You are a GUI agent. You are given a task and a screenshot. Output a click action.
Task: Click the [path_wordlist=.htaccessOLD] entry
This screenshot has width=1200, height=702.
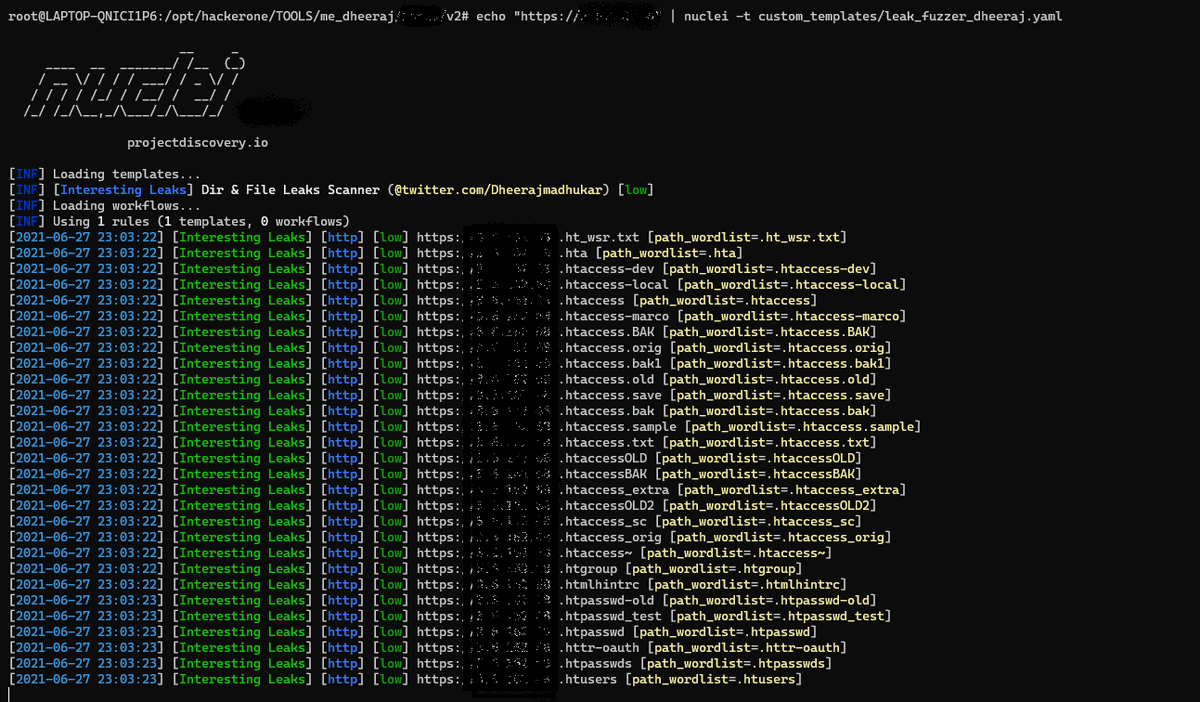[x=760, y=458]
